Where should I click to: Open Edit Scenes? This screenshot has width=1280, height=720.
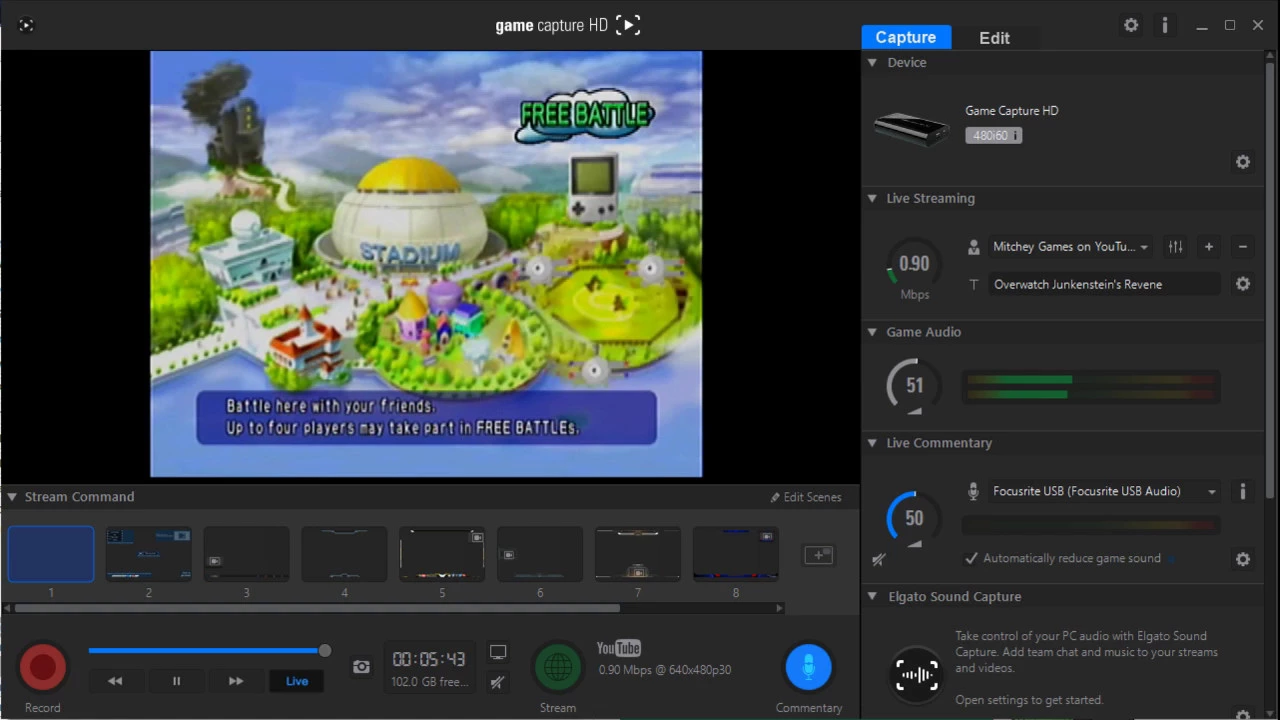pos(806,497)
